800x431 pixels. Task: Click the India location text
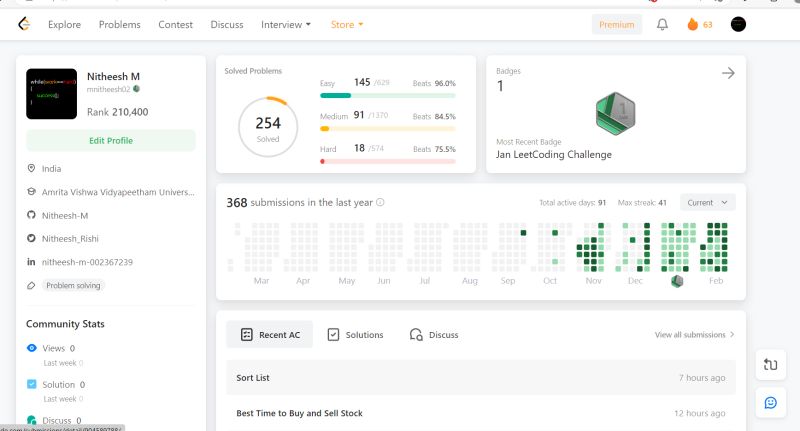coord(52,168)
